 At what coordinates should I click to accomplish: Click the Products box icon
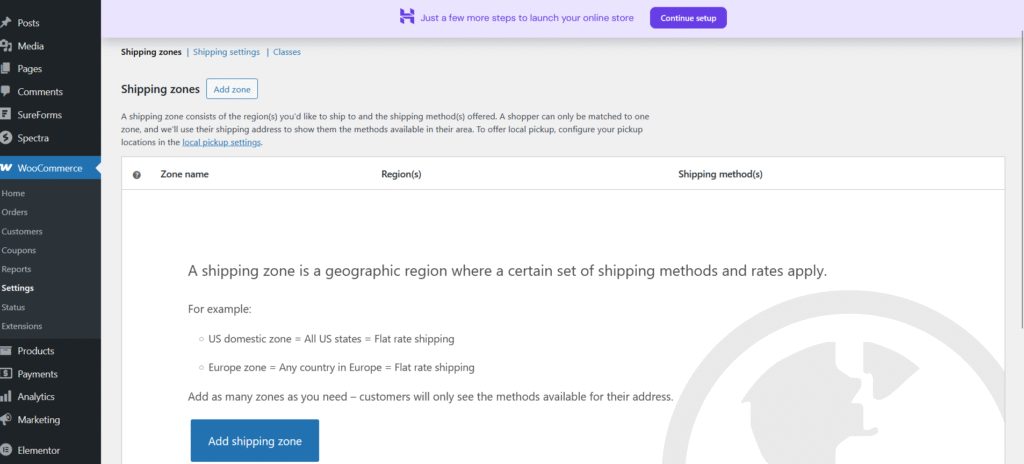(6, 351)
